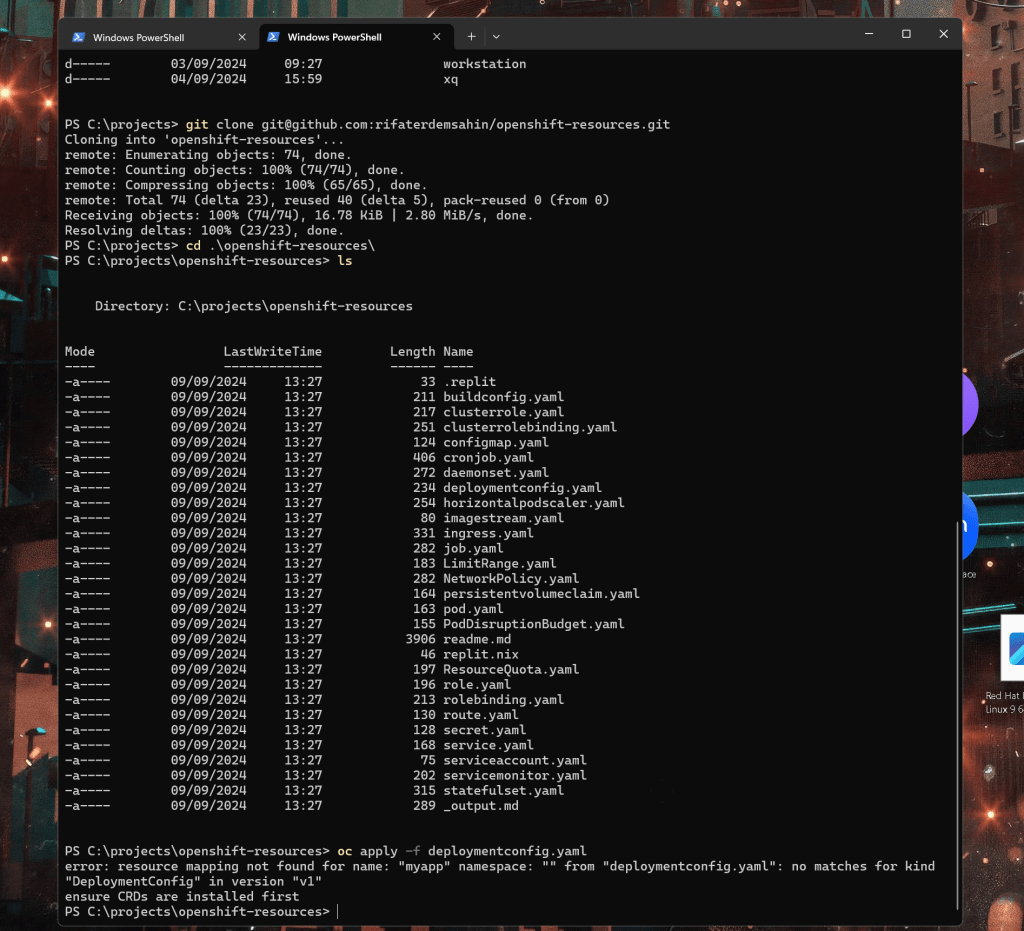The image size is (1024, 931).
Task: Click the file name _output.md
Action: (x=481, y=806)
